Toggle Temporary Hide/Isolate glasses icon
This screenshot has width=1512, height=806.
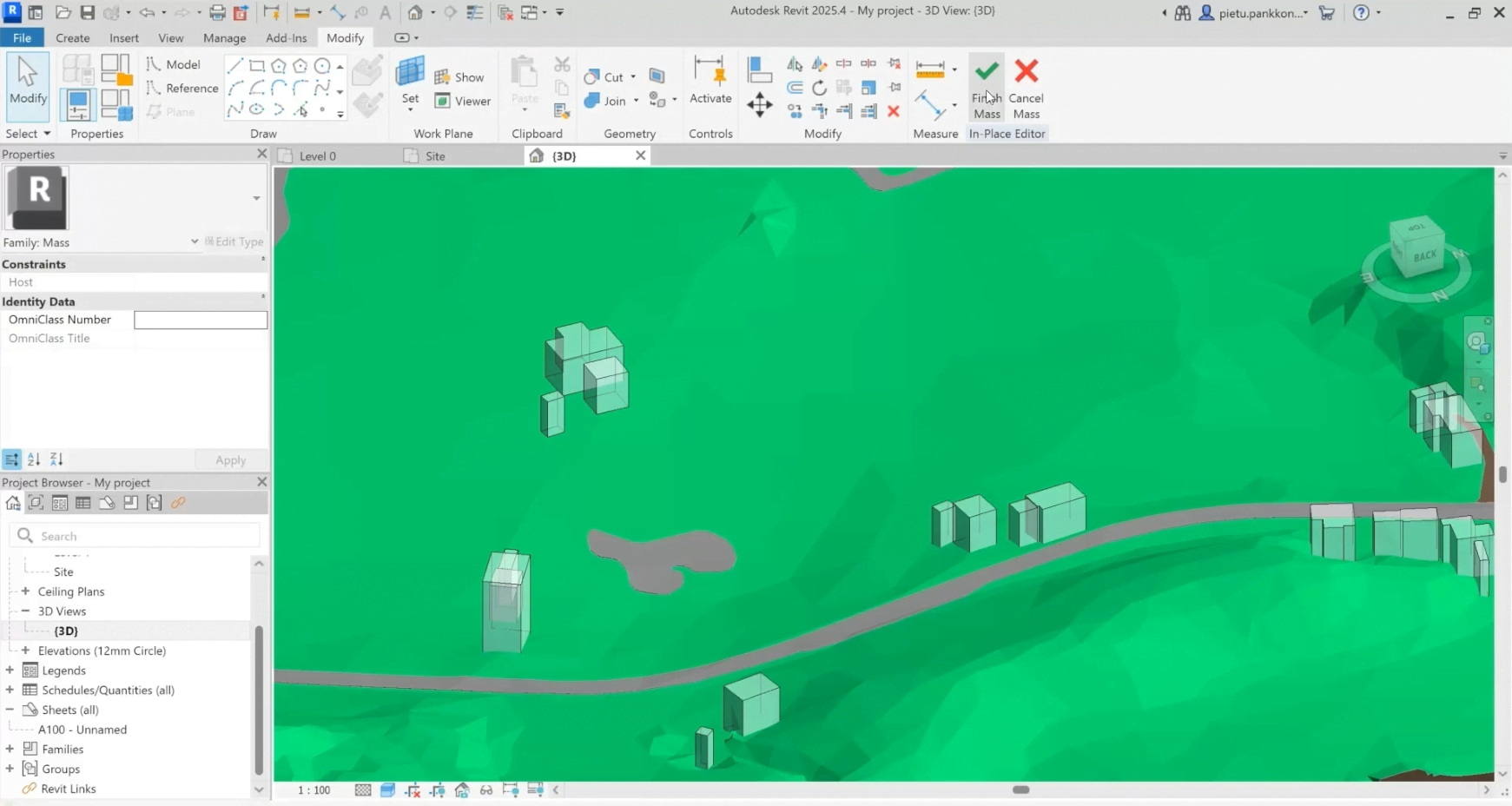click(x=486, y=789)
